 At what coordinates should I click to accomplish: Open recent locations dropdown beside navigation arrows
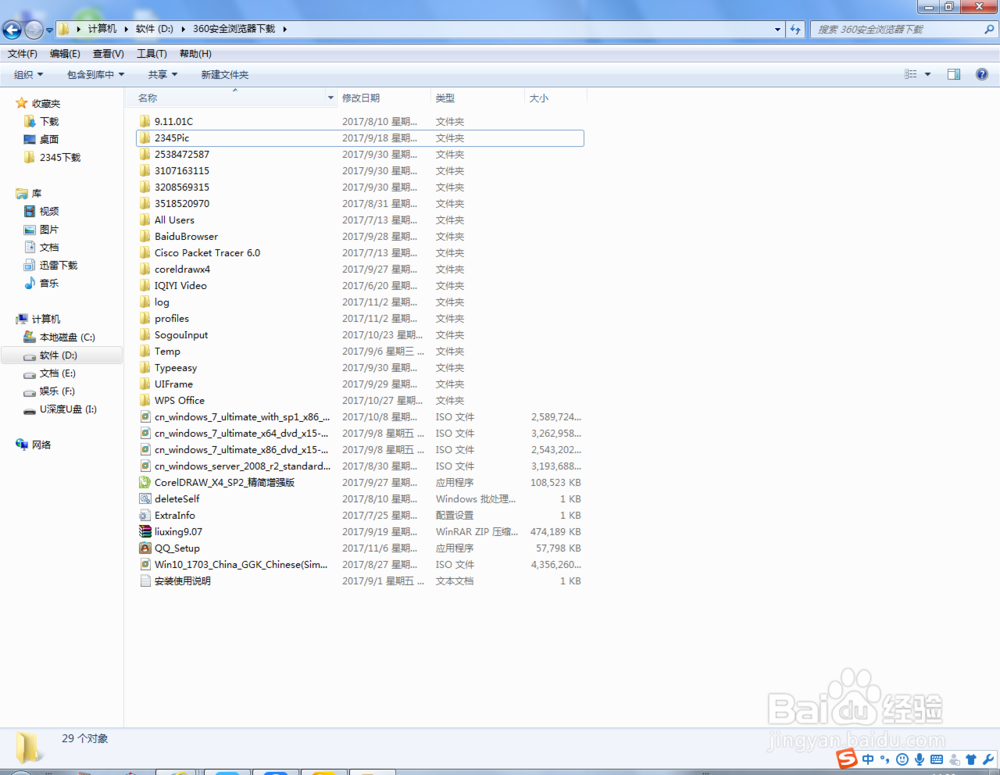click(49, 30)
